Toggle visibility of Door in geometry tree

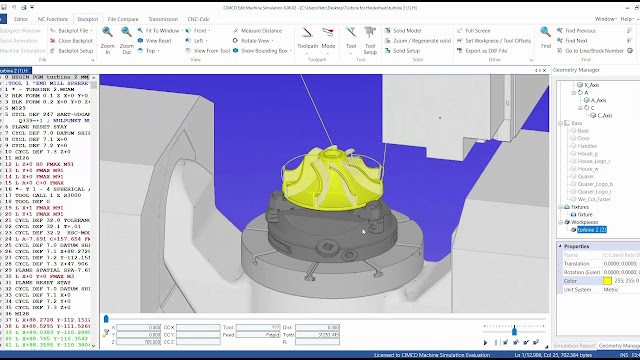[x=573, y=138]
